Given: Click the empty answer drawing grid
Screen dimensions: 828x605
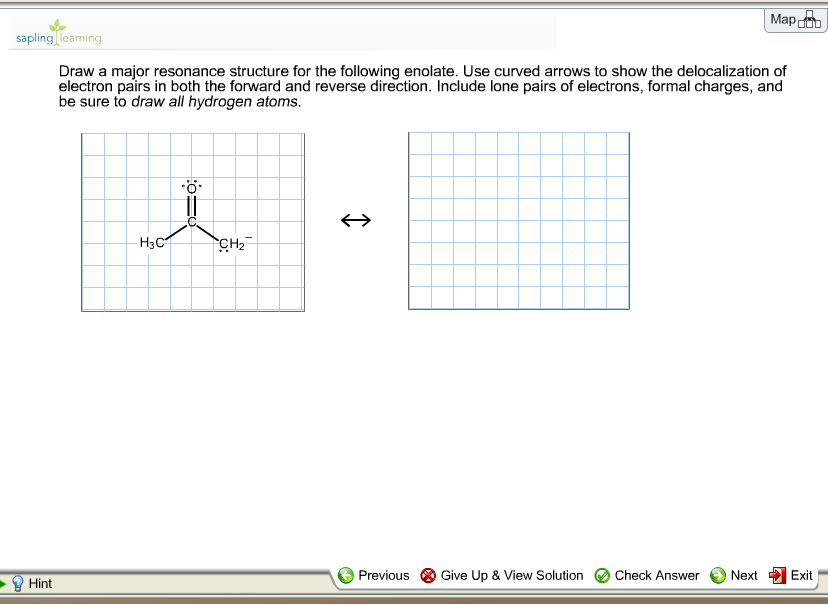Looking at the screenshot, I should coord(518,220).
